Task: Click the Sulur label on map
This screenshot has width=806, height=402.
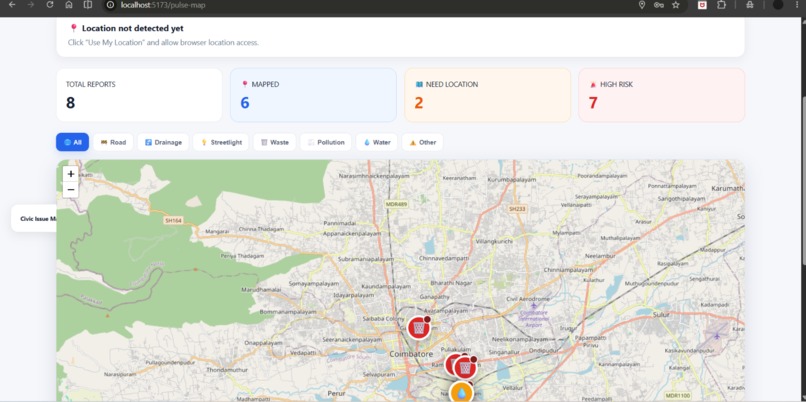Action: point(660,314)
